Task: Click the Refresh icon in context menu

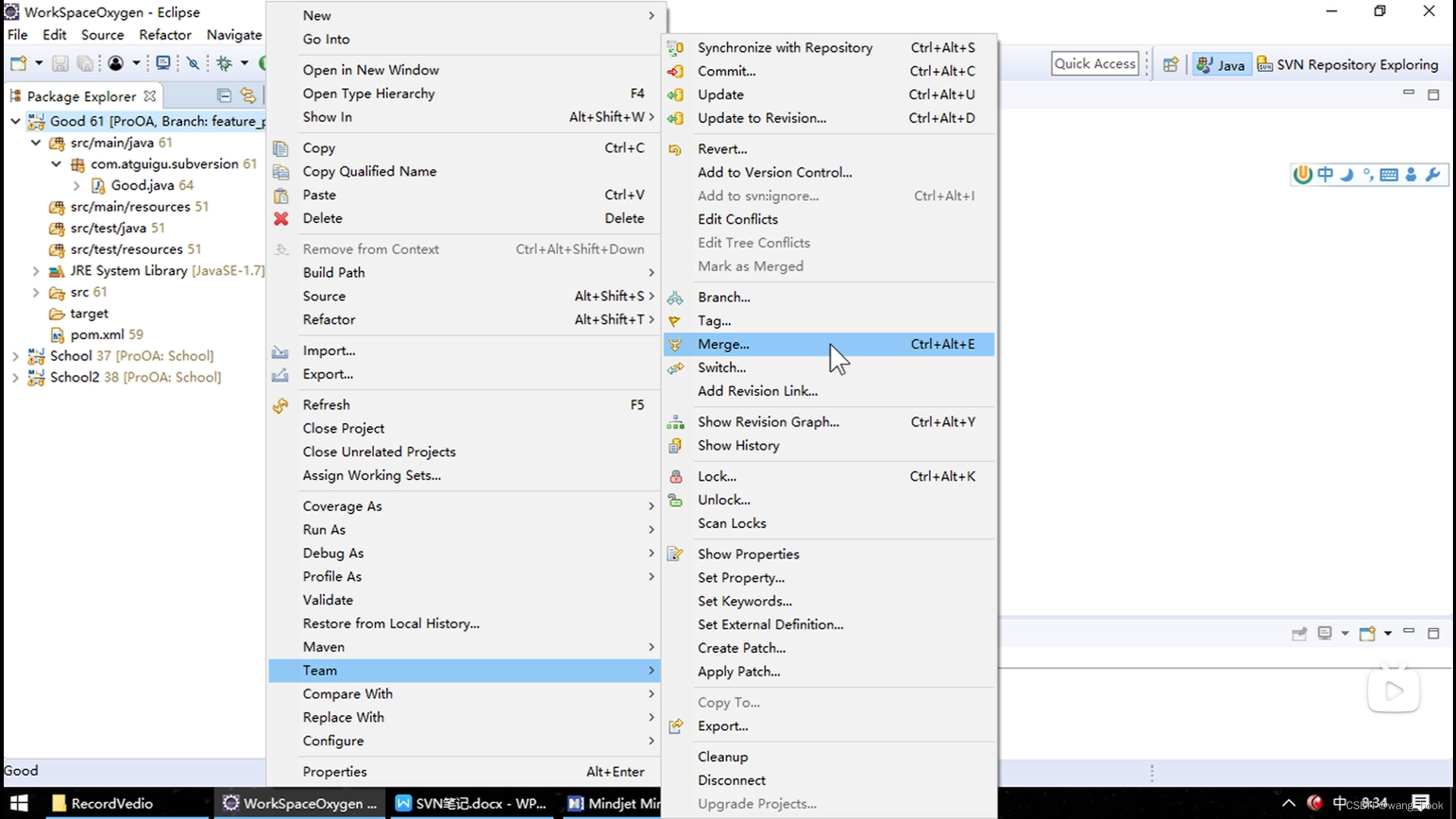Action: (x=281, y=406)
